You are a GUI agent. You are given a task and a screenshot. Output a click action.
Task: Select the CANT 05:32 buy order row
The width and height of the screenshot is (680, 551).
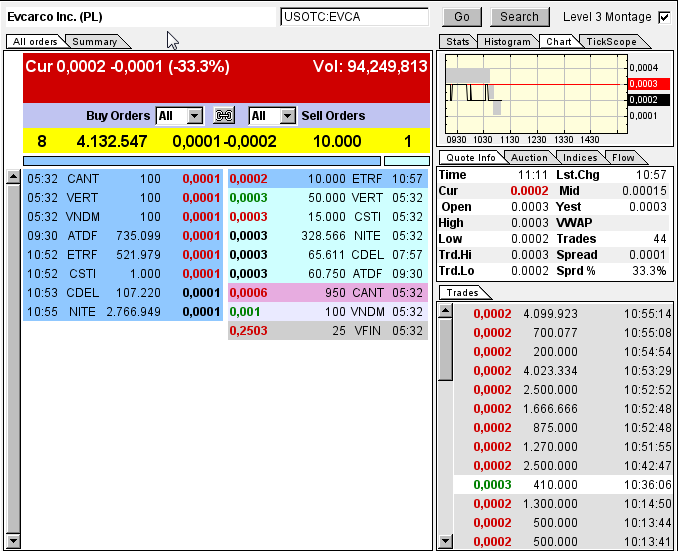click(x=123, y=179)
